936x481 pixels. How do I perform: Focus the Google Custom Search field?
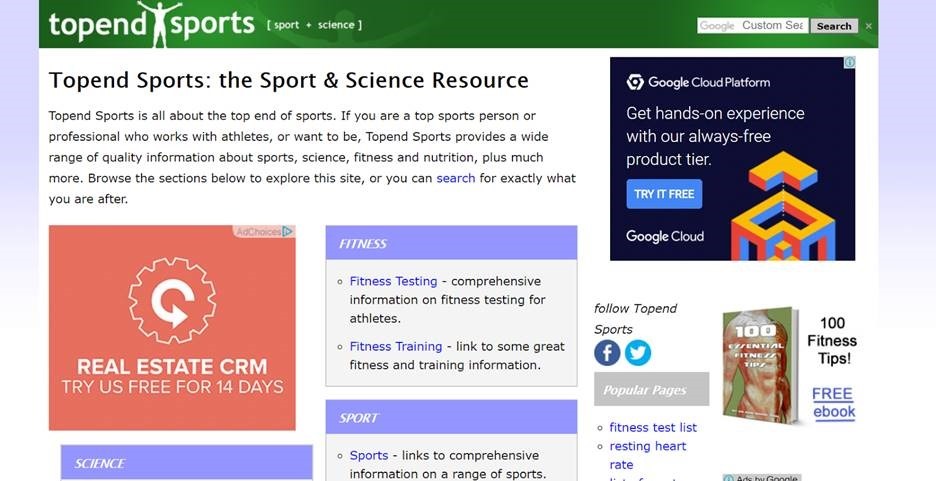(752, 26)
